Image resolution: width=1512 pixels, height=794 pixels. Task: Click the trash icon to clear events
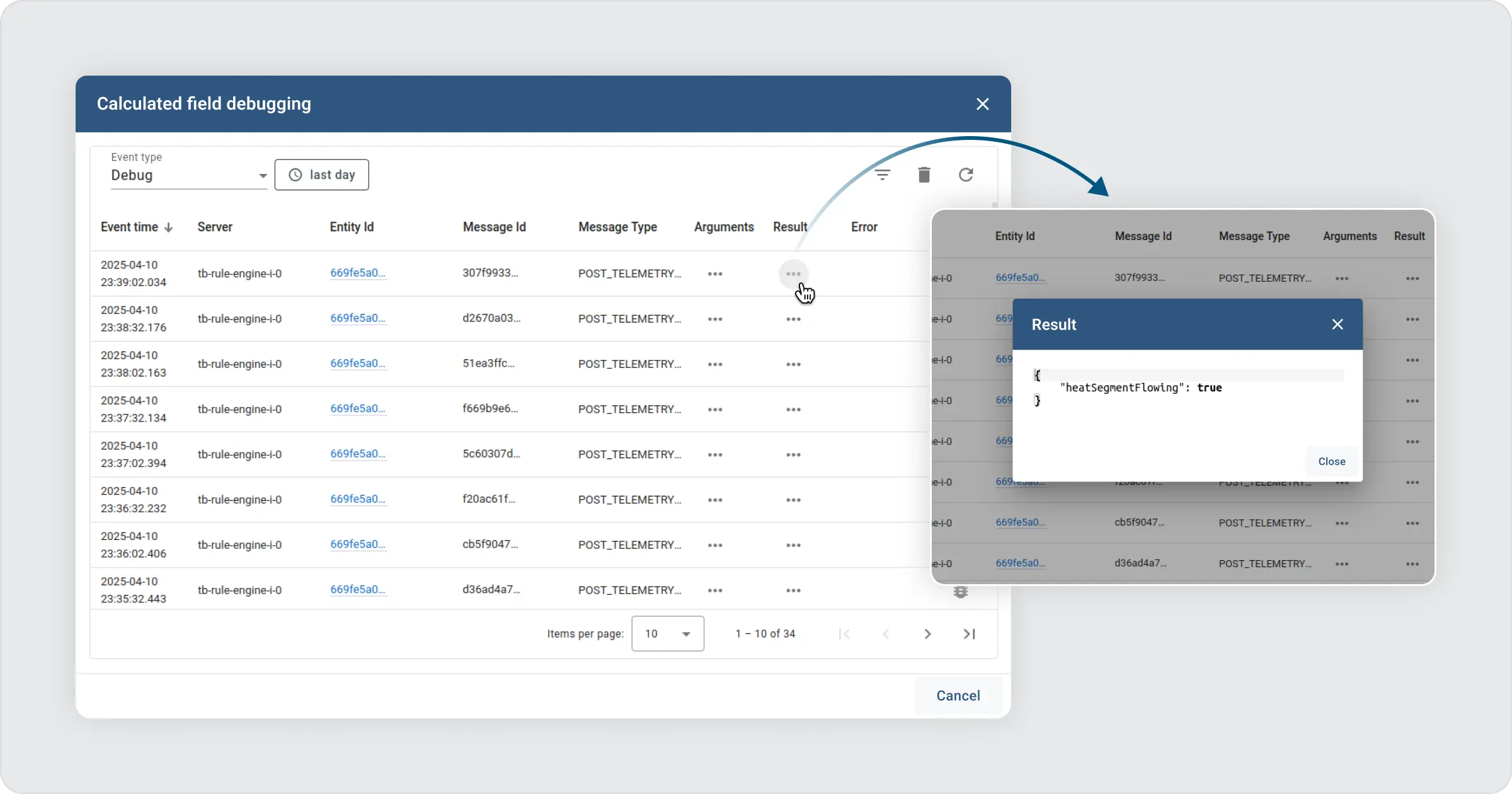pos(924,175)
